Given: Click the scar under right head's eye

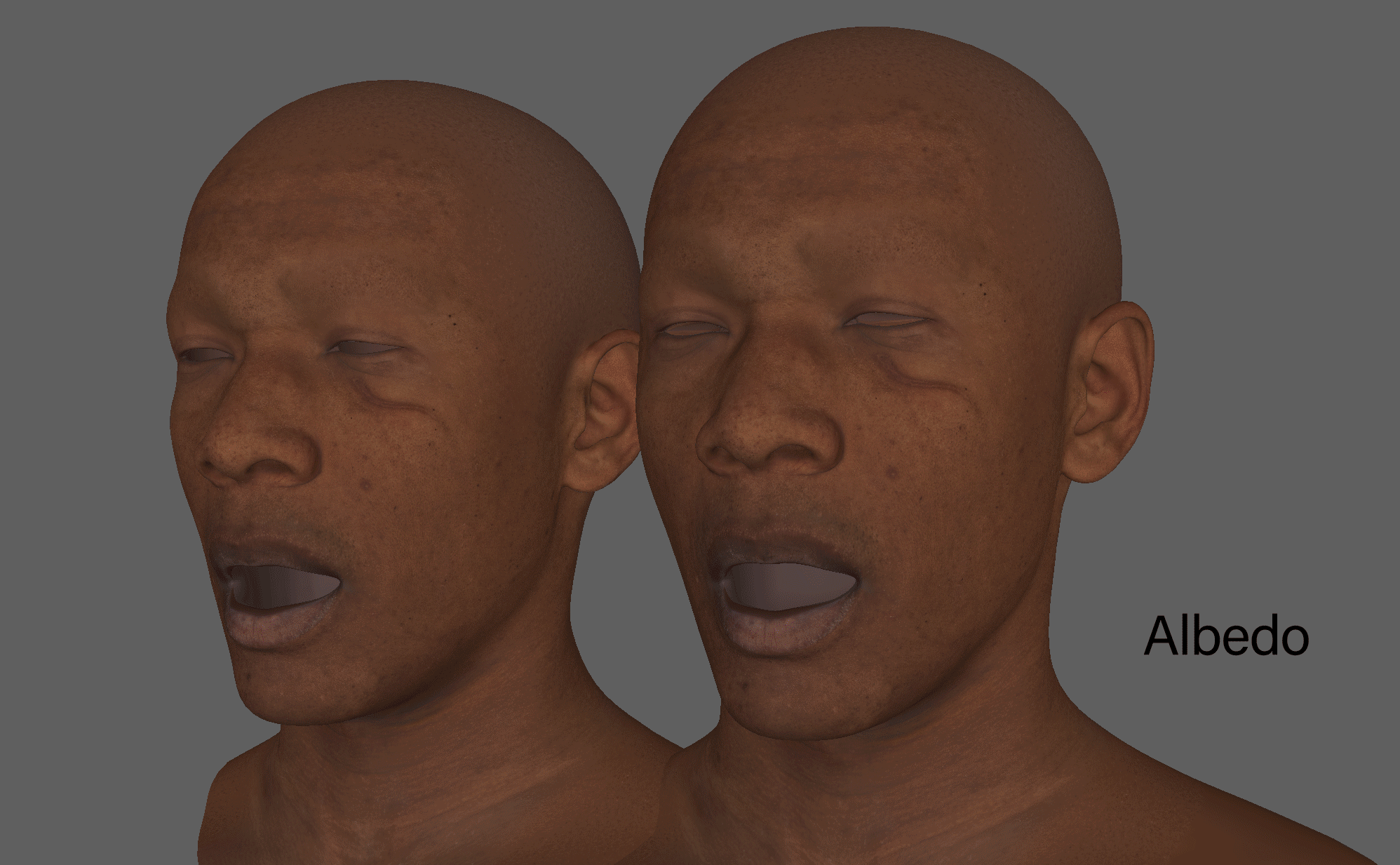Looking at the screenshot, I should (x=915, y=380).
